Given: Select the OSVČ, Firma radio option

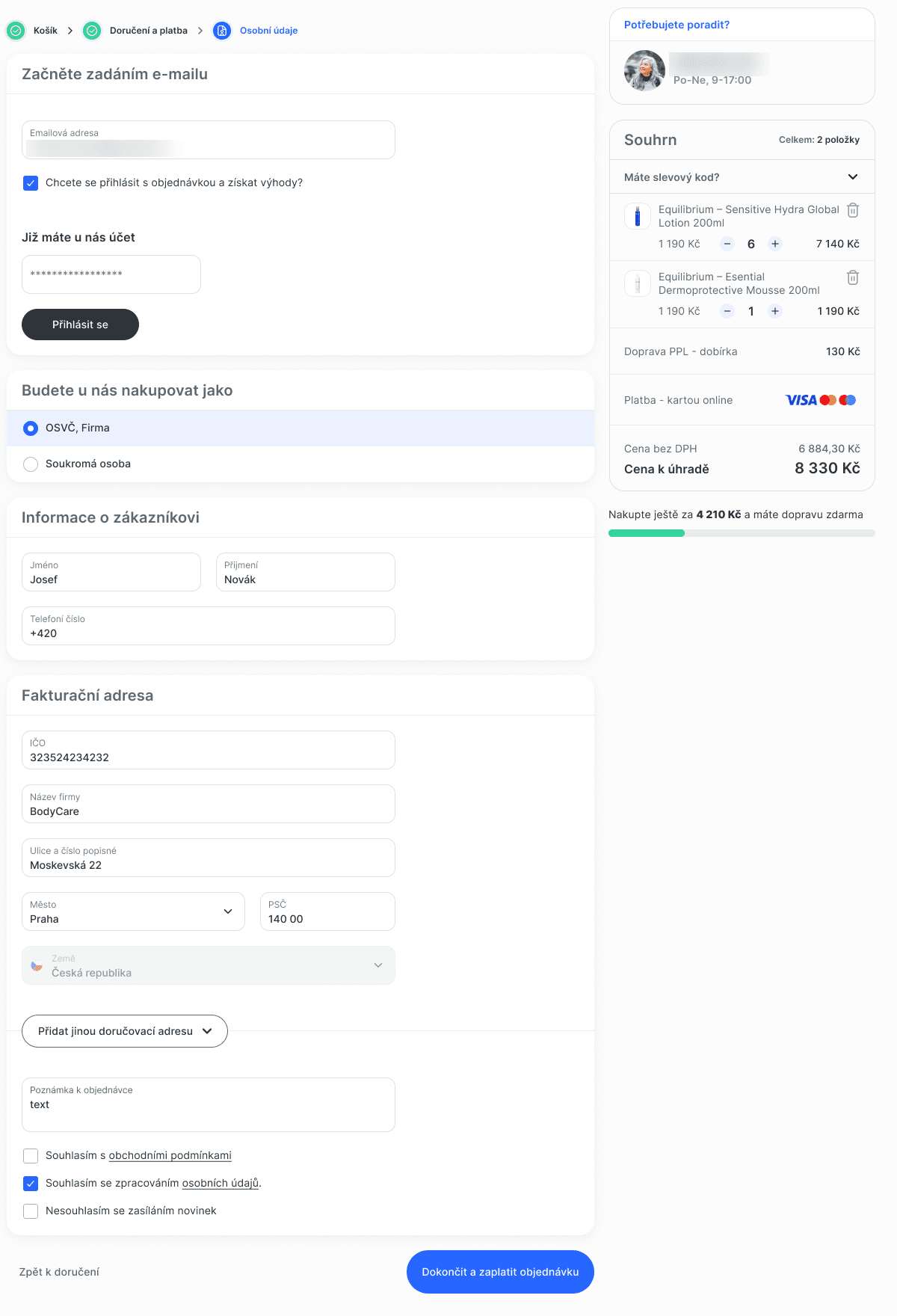Looking at the screenshot, I should pos(31,428).
